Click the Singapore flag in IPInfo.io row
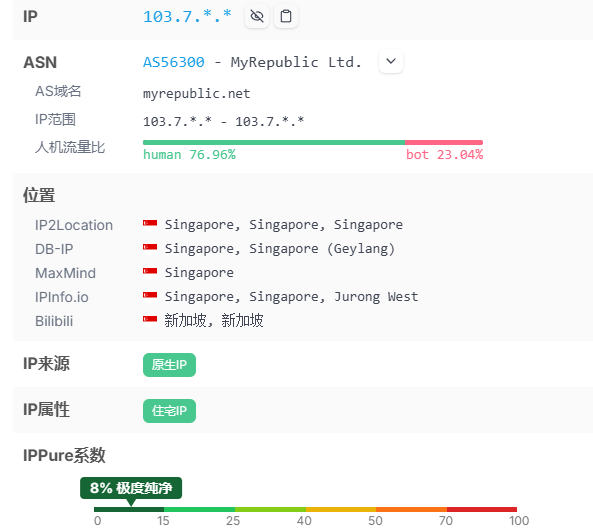This screenshot has height=530, width=593. point(150,296)
